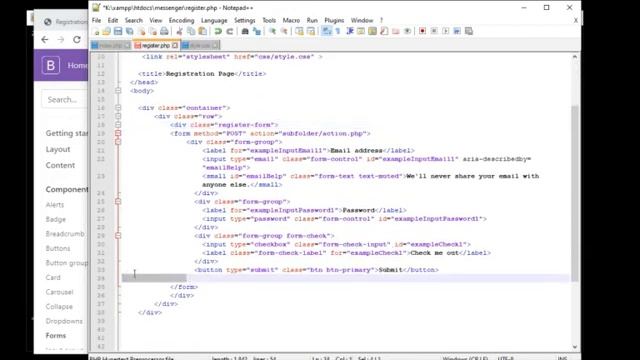640x360 pixels.
Task: Switch to the style.css tab
Action: [x=200, y=45]
